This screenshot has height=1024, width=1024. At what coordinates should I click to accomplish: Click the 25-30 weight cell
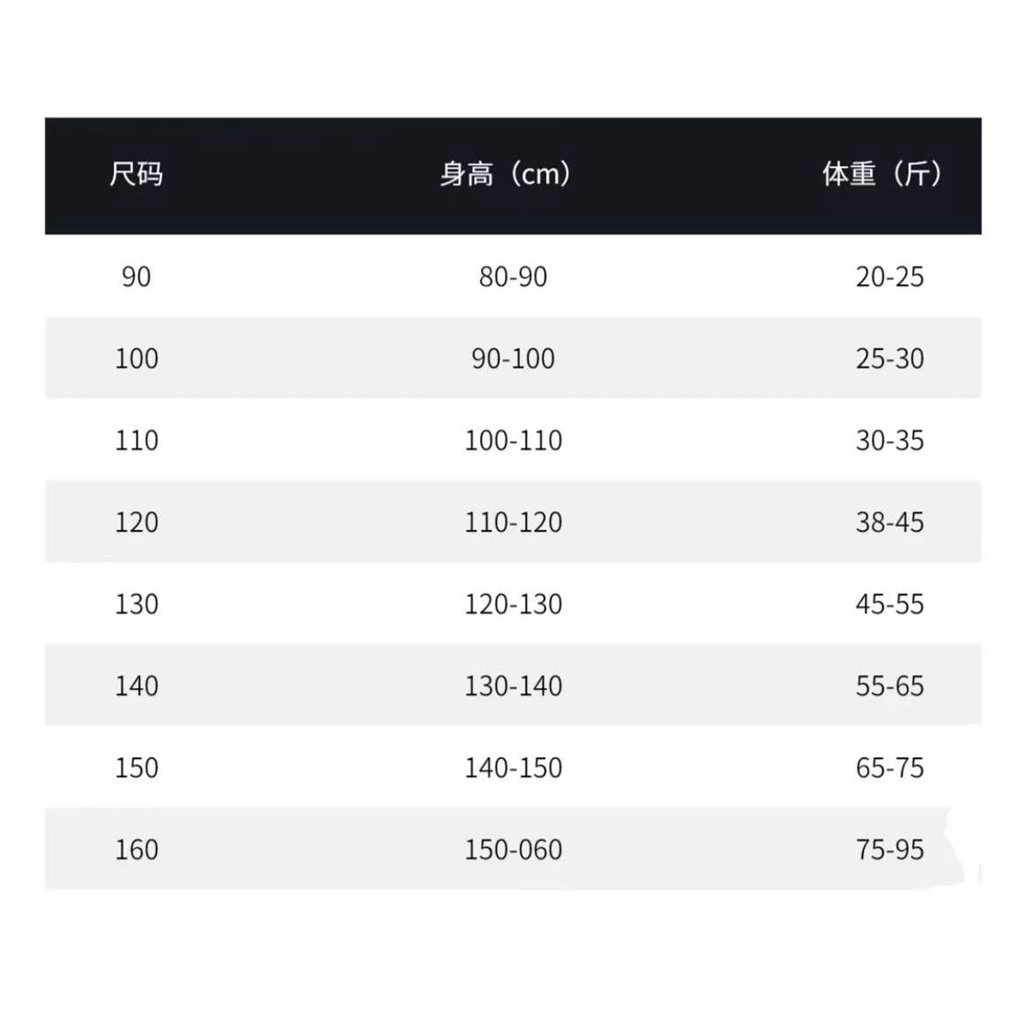(x=890, y=359)
